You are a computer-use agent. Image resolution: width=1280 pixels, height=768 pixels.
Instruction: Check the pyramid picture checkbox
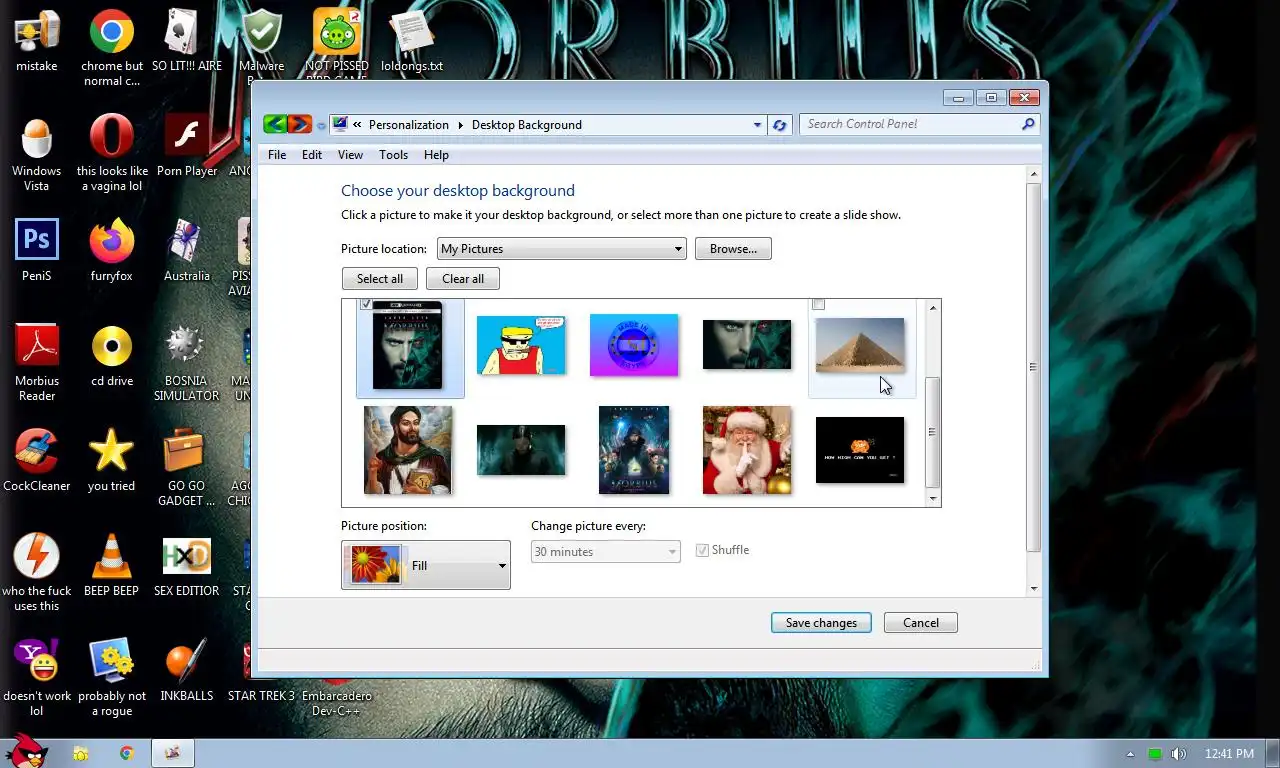(818, 304)
